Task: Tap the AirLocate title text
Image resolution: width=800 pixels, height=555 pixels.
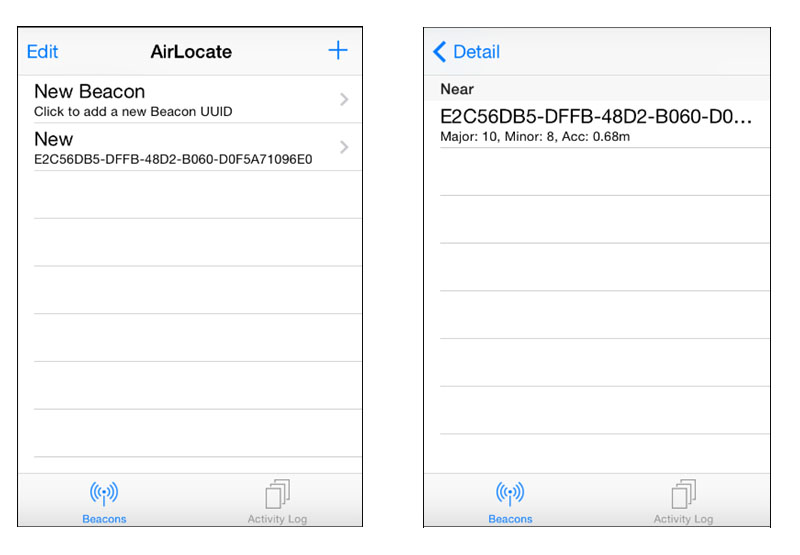Action: point(191,52)
